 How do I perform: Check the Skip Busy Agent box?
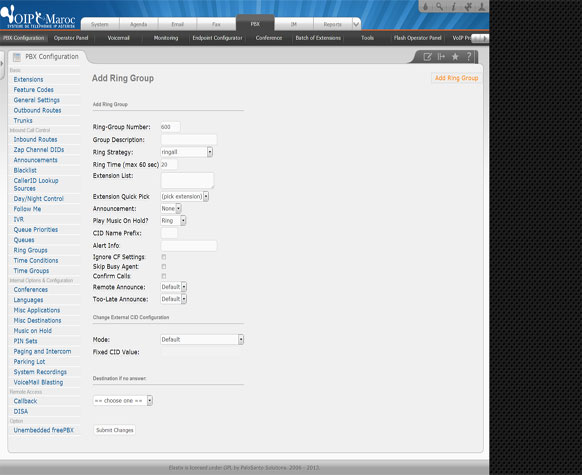(x=164, y=266)
